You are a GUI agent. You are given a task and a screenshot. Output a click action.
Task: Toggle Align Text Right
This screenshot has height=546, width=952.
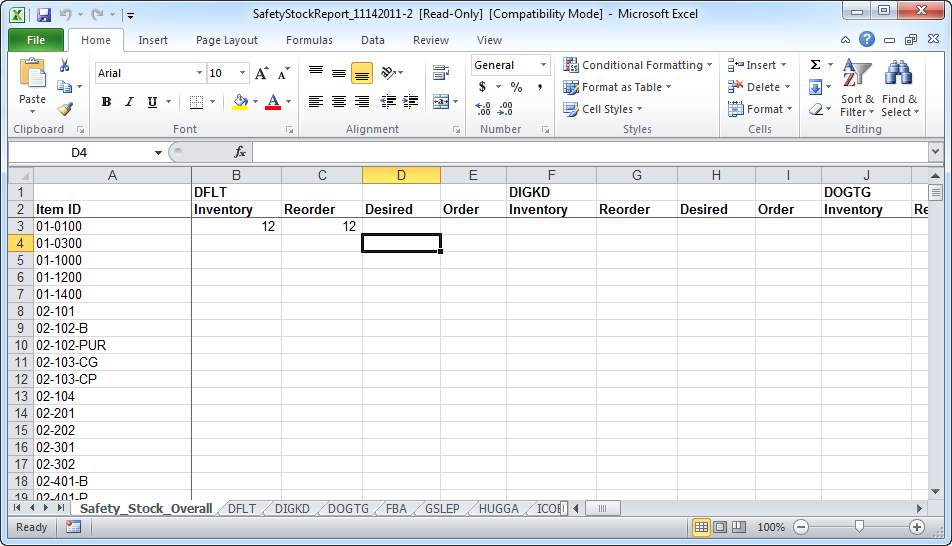[362, 102]
